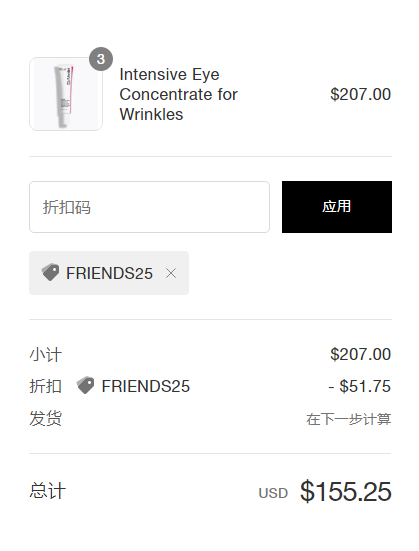The image size is (419, 551).
Task: Click the subtotal amount $207.00
Action: tap(361, 354)
